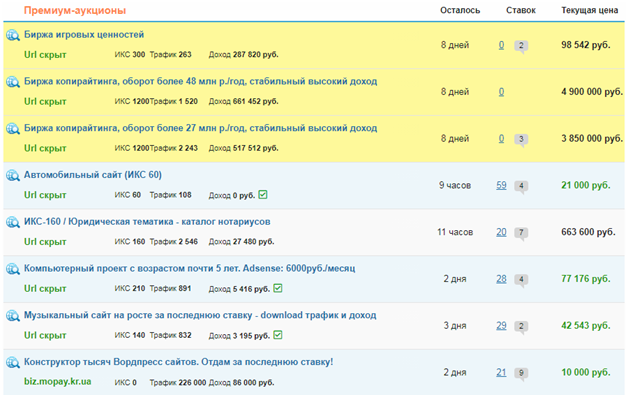Click the 4 900 000 руб. price
Viewport: 628px width, 397px height.
point(592,92)
